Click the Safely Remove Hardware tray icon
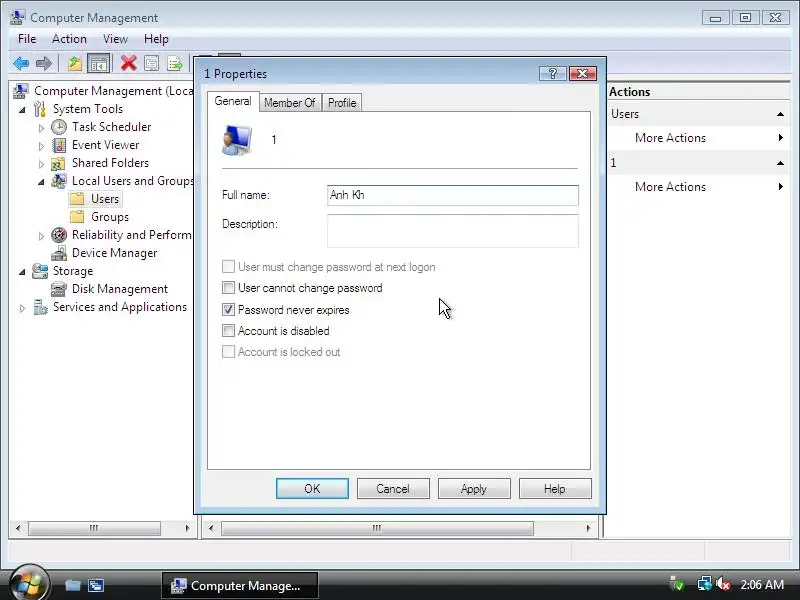This screenshot has width=800, height=600. (x=677, y=584)
